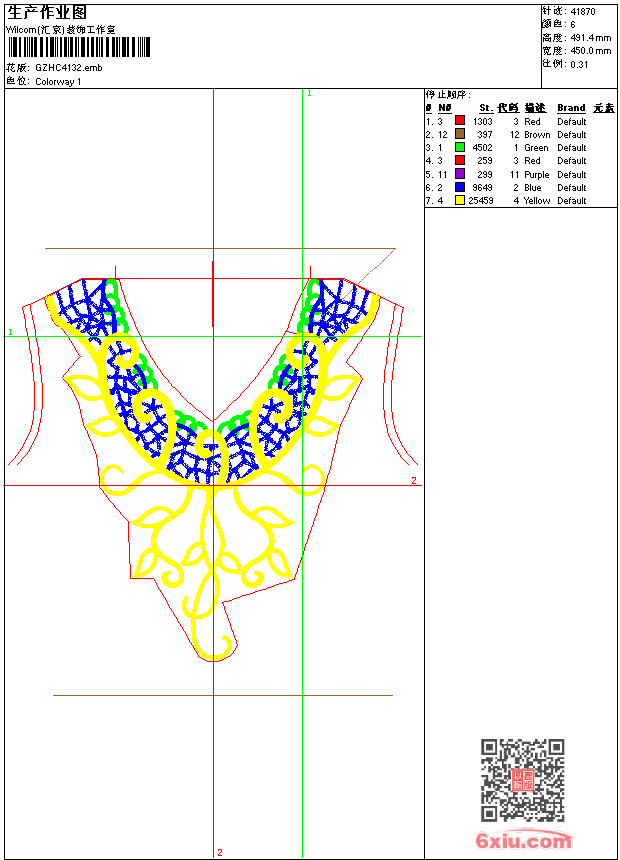Viewport: 620px width, 860px height.
Task: Click the 25459 stitch count in Yellow row
Action: coord(481,201)
